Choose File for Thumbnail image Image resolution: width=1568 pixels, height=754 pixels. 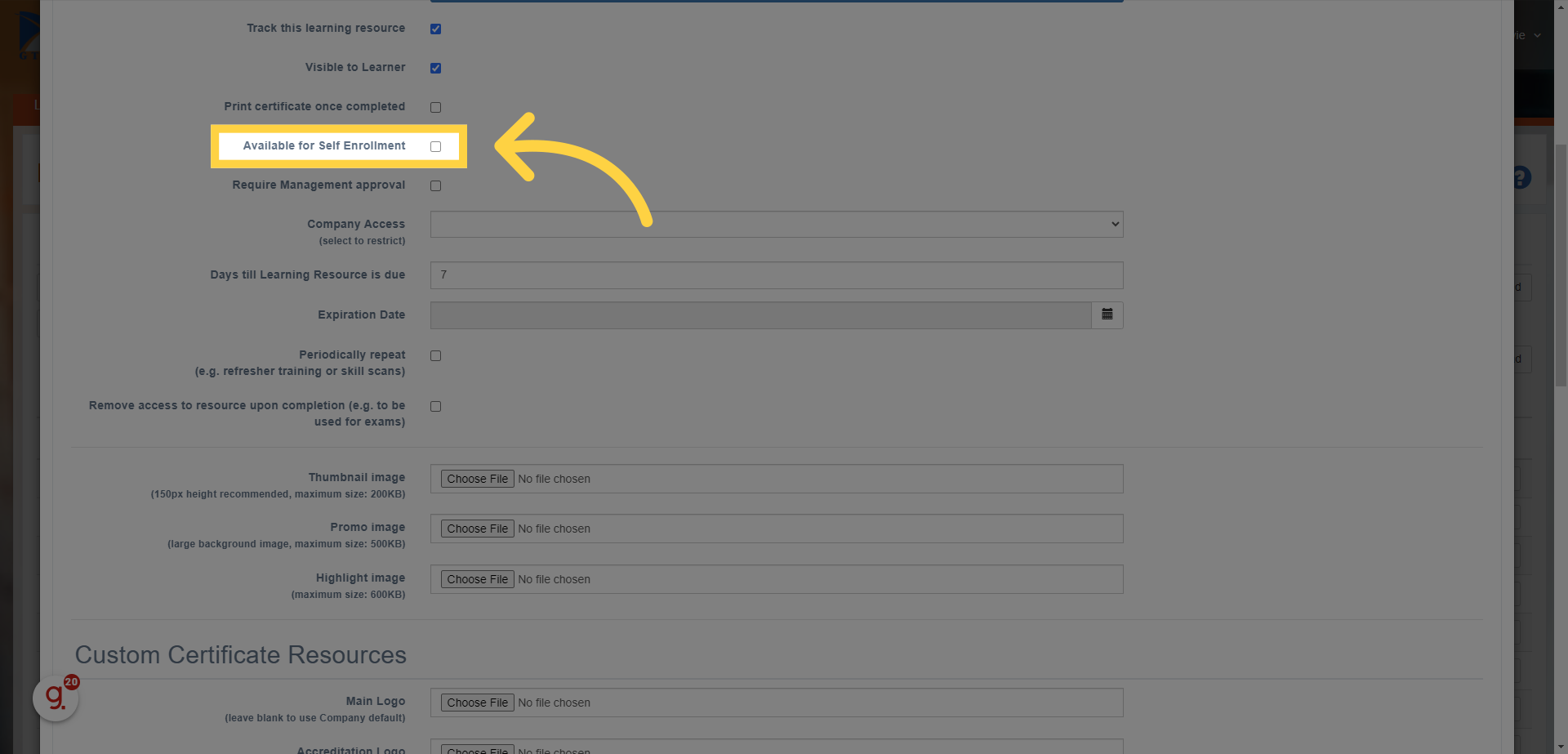[x=478, y=479]
